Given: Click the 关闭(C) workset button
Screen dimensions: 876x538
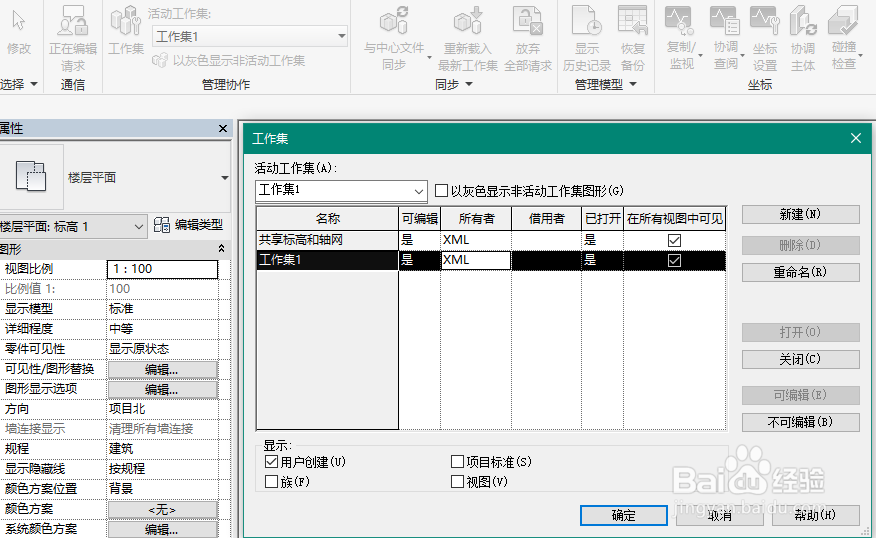Looking at the screenshot, I should (801, 359).
